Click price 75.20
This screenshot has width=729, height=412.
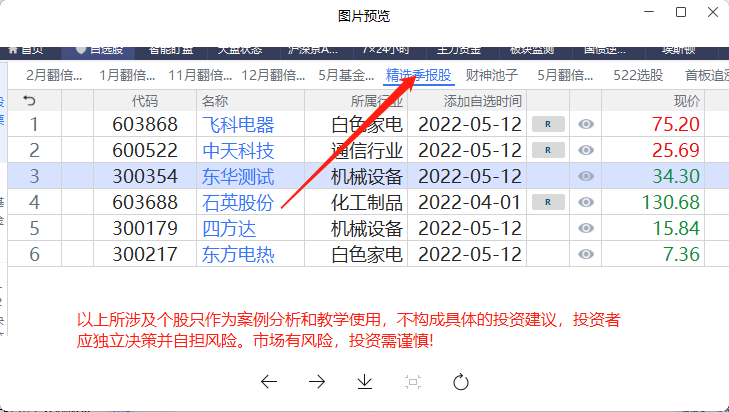(676, 125)
